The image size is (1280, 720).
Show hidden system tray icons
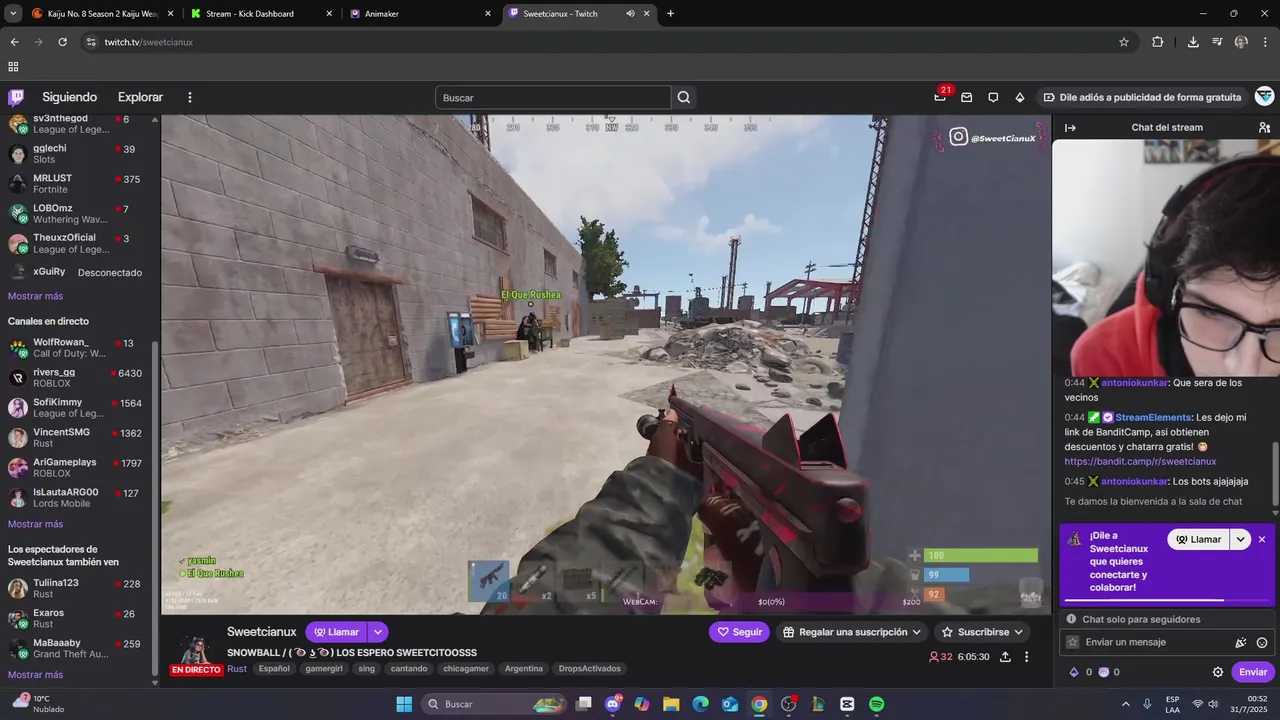(x=1125, y=704)
